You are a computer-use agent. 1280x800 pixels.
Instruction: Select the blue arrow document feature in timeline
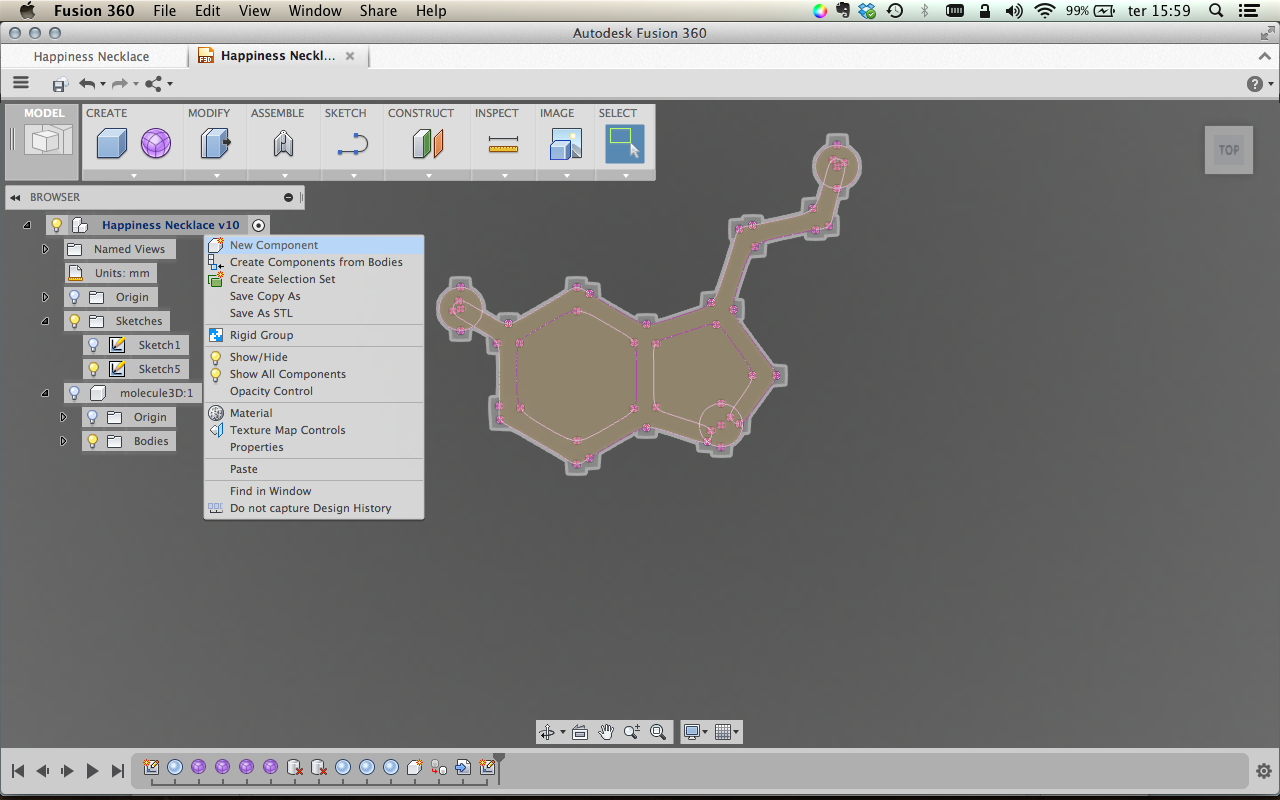point(463,767)
